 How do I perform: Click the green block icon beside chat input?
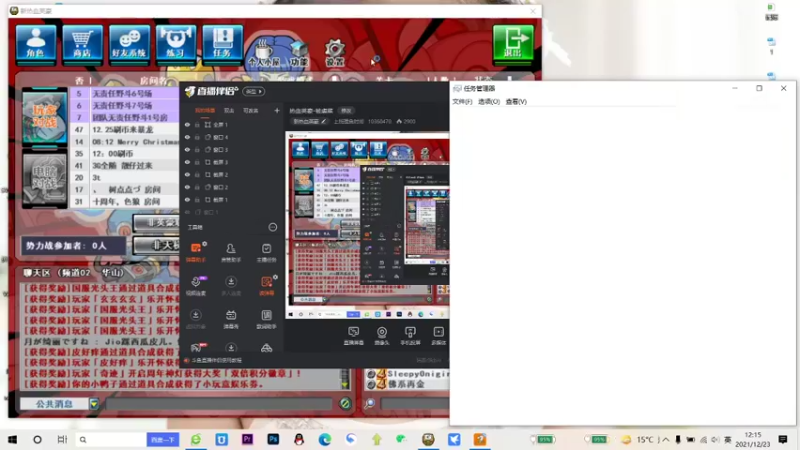click(345, 404)
